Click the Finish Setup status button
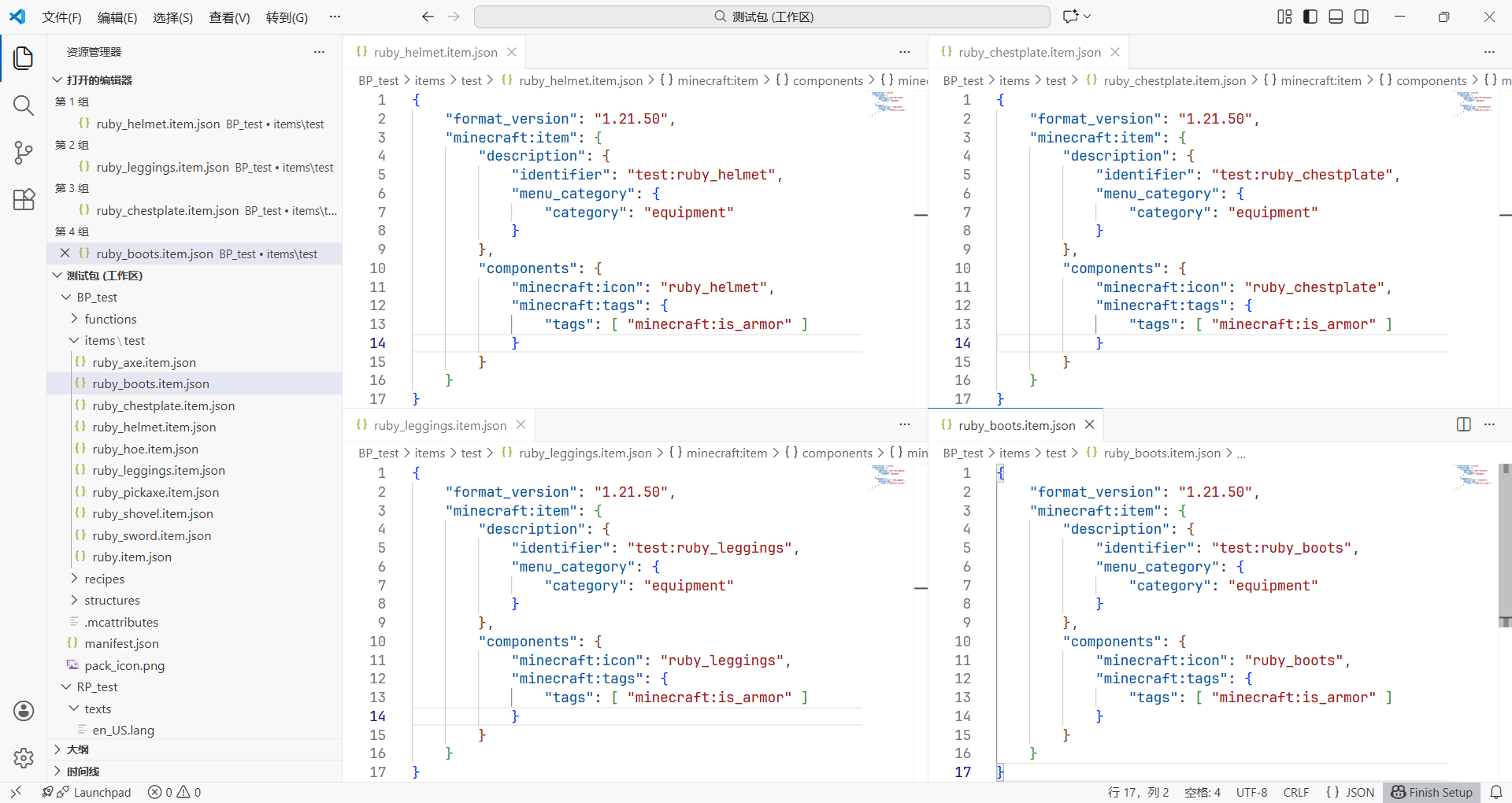1512x803 pixels. pyautogui.click(x=1432, y=792)
